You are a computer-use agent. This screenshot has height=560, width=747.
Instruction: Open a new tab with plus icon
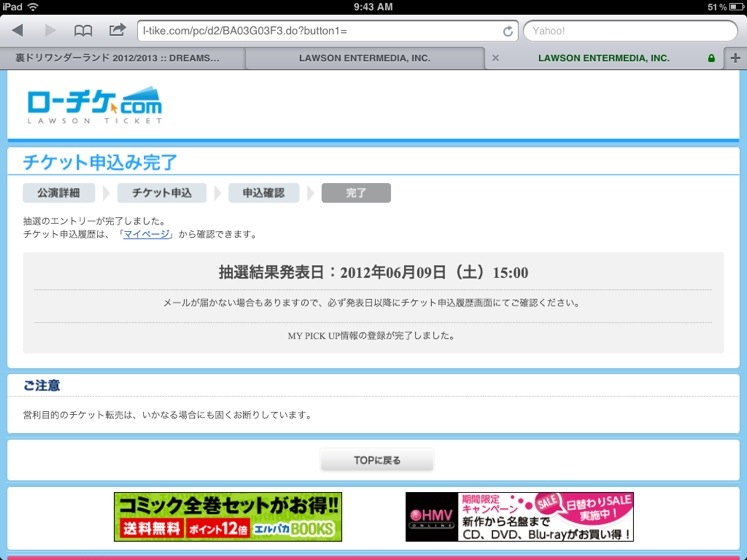(x=736, y=58)
